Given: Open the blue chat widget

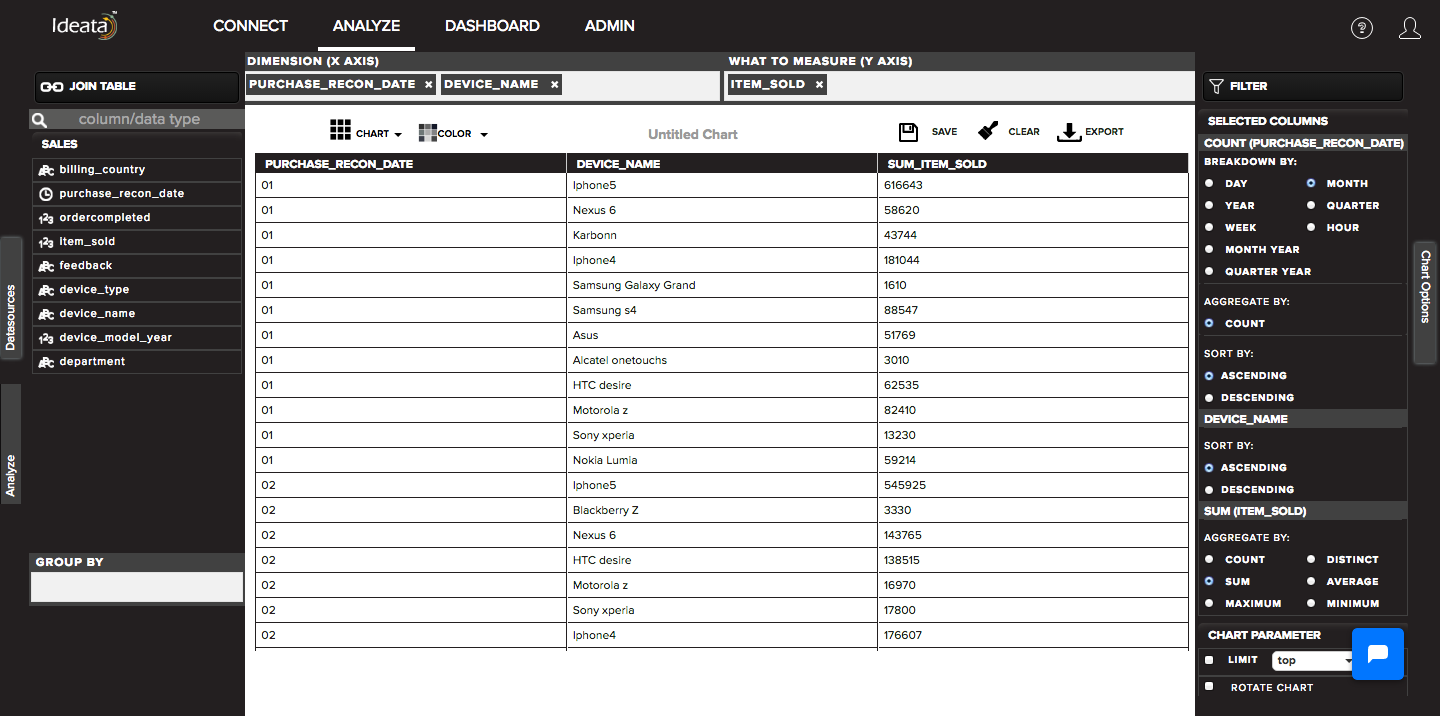Looking at the screenshot, I should 1378,654.
